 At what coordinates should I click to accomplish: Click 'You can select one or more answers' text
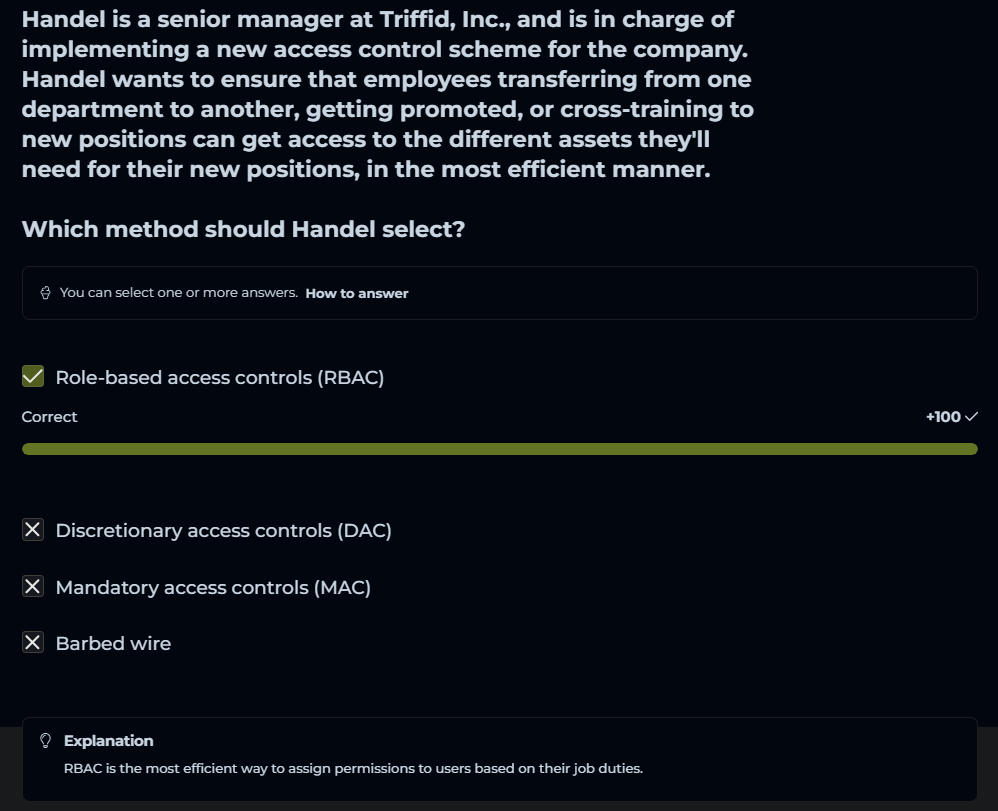179,293
